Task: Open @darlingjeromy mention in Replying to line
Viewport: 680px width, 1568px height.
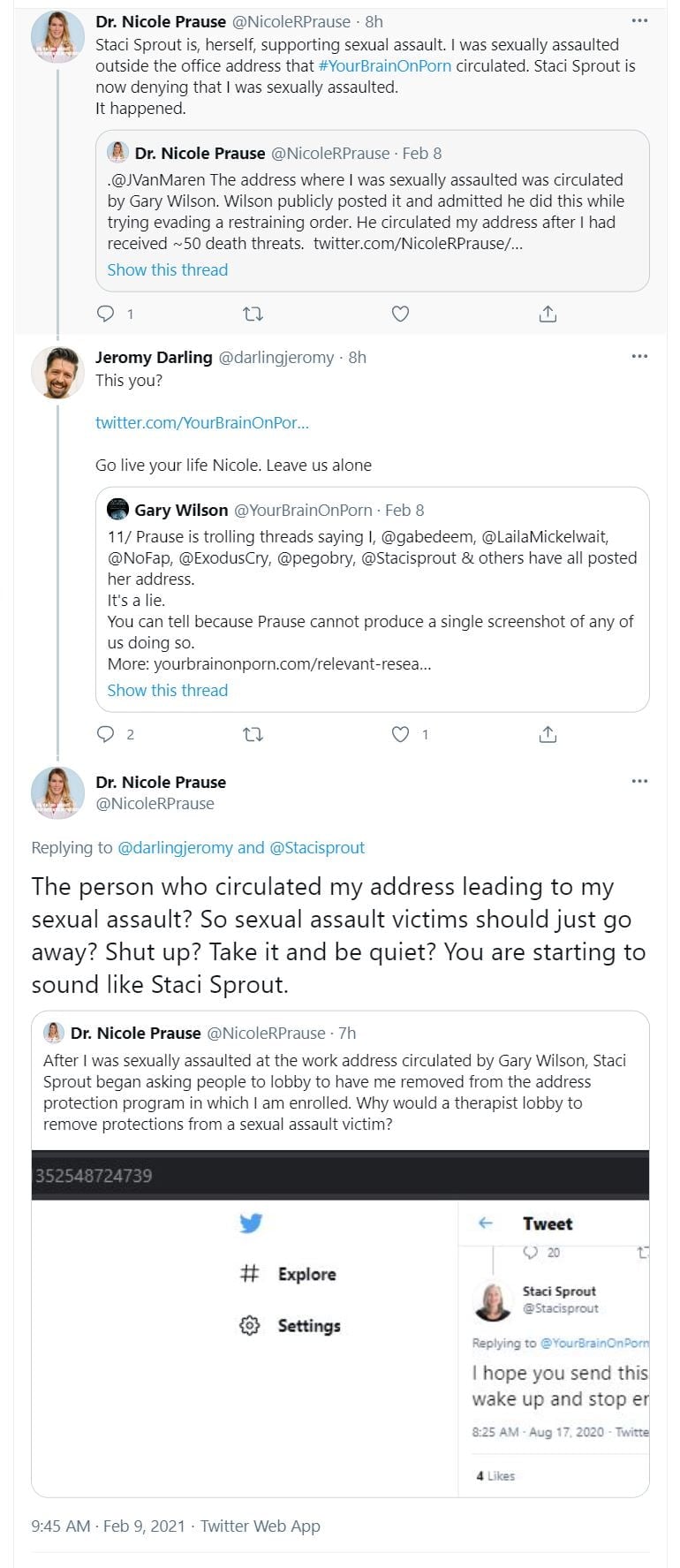Action: [x=175, y=848]
